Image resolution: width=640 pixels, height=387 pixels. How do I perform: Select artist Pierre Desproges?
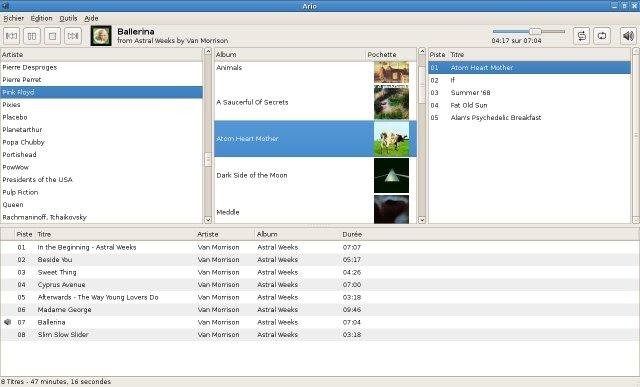(x=101, y=67)
